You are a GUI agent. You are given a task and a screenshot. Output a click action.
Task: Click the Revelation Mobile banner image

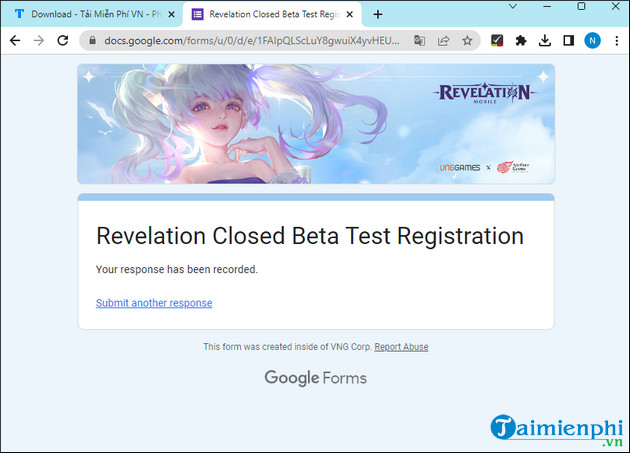(316, 124)
